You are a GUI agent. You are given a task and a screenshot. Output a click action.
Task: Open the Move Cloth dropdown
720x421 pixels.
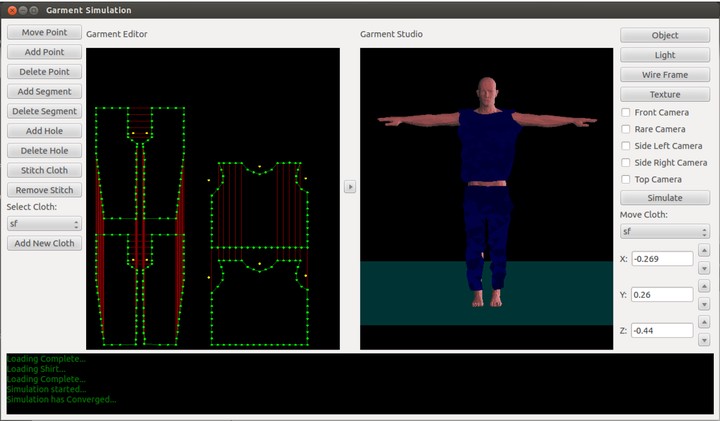coord(665,232)
